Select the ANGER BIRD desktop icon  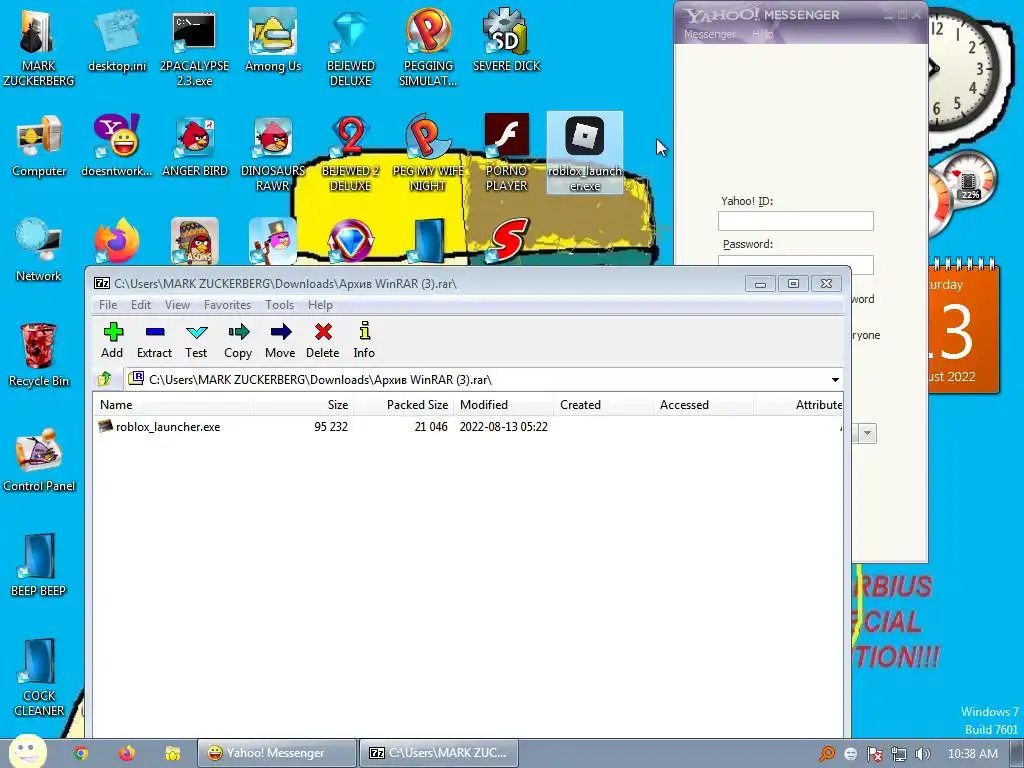click(x=195, y=146)
